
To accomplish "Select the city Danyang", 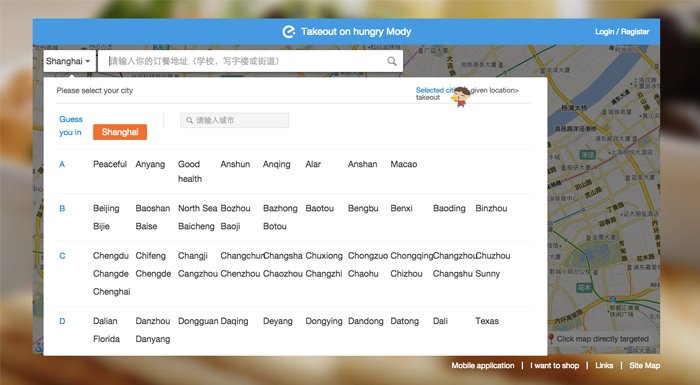I will pos(153,339).
